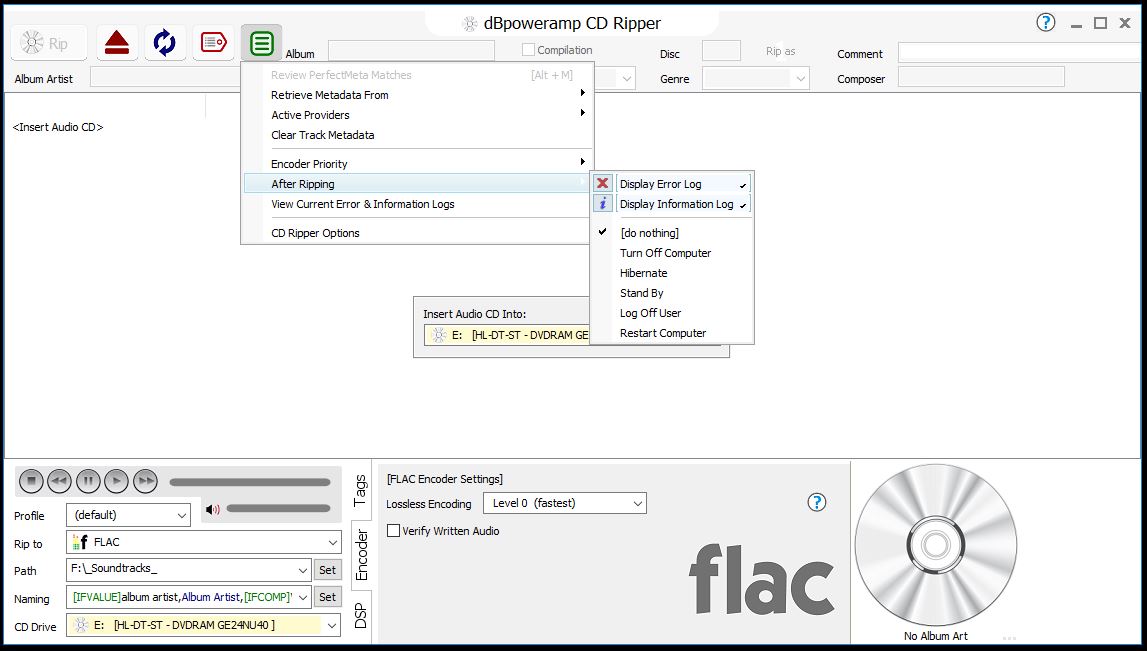Image resolution: width=1147 pixels, height=651 pixels.
Task: Toggle Display Error Log option
Action: [661, 184]
